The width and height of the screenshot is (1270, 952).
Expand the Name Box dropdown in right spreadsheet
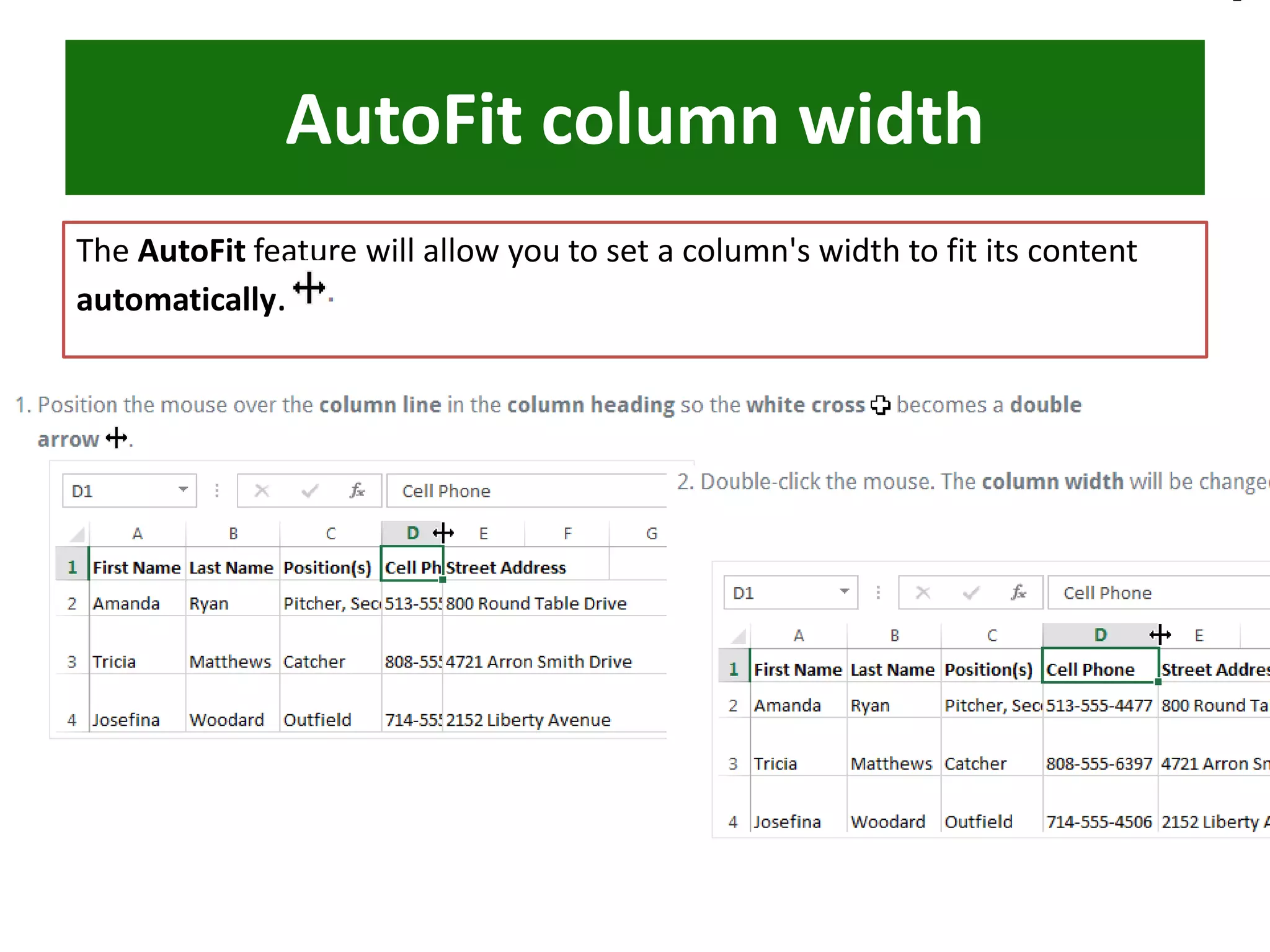click(844, 591)
